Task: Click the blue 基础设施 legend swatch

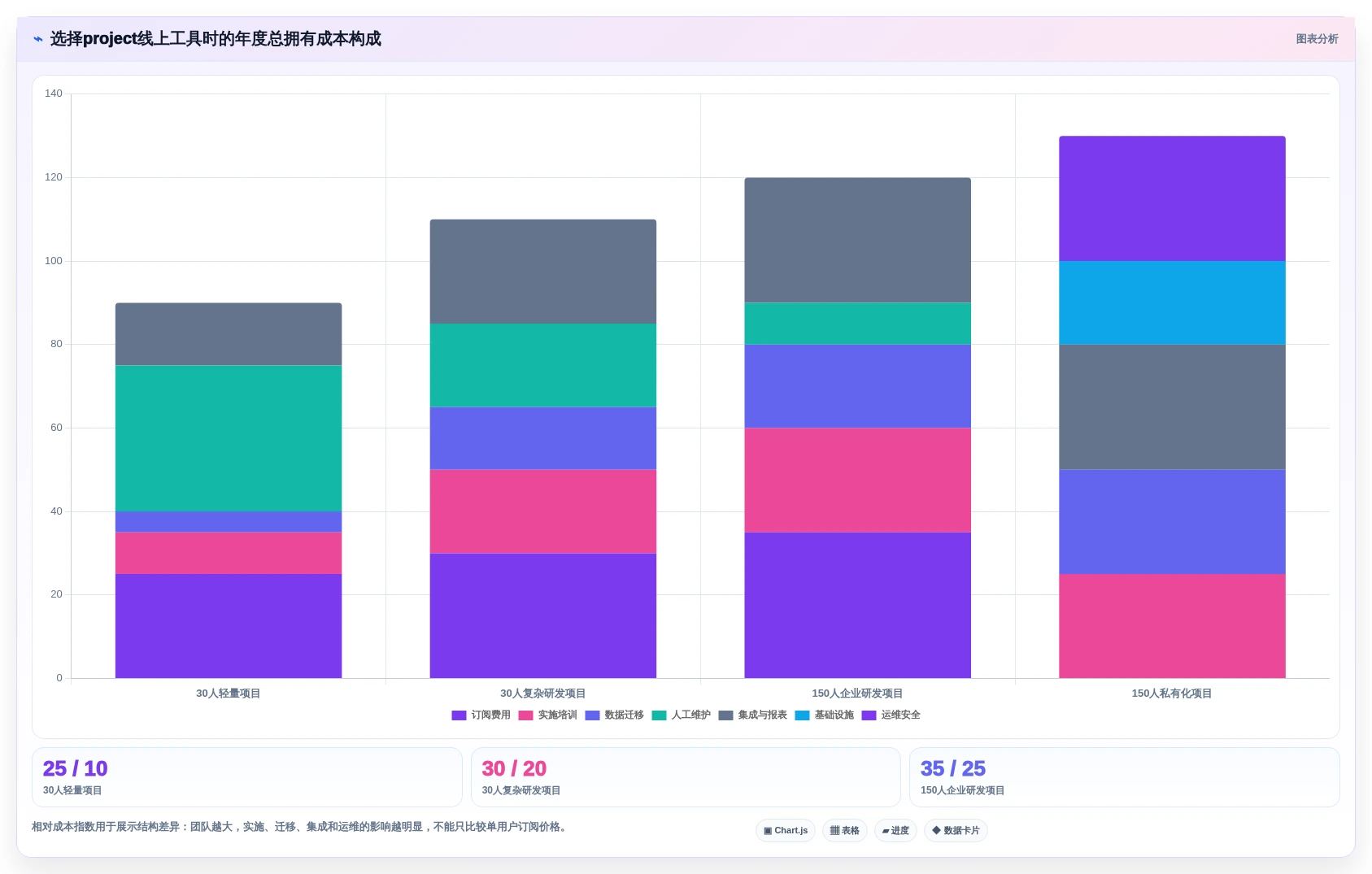Action: click(x=802, y=715)
